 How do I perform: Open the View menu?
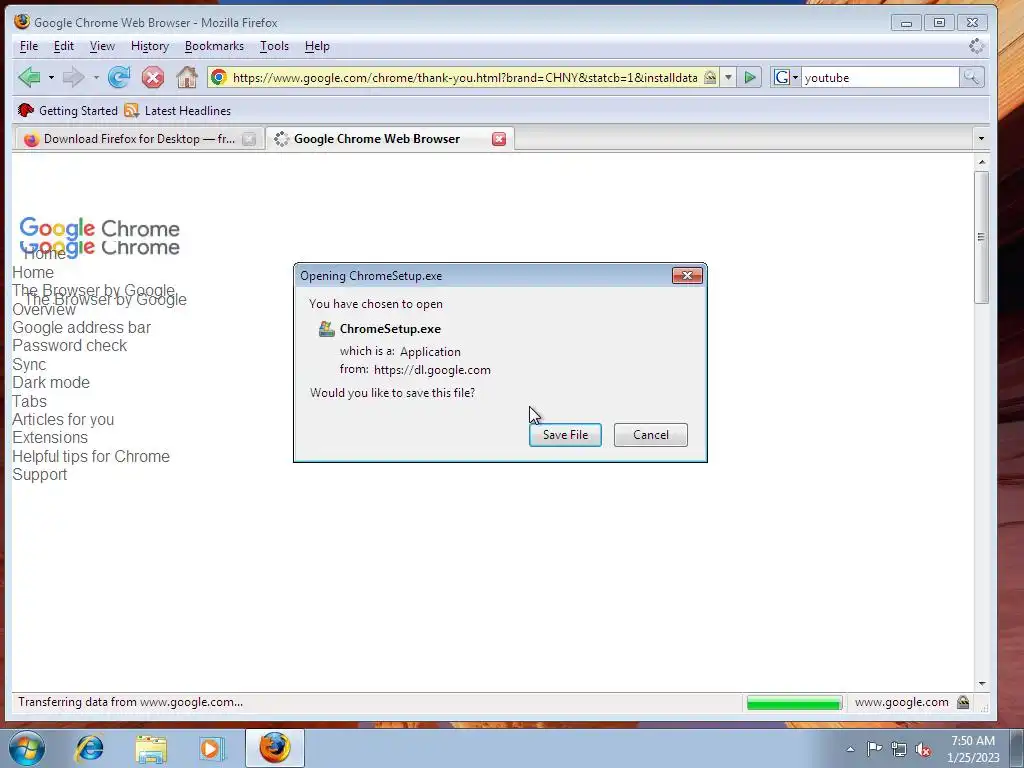102,46
